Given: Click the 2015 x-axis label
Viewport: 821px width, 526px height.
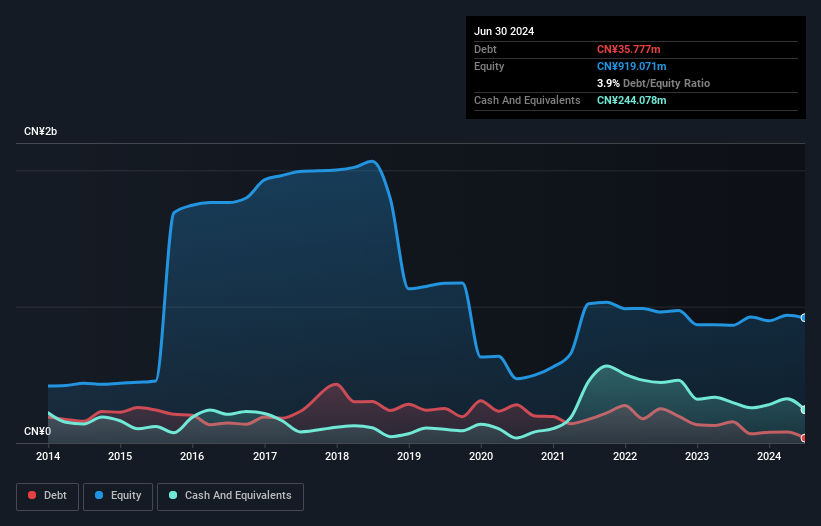Looking at the screenshot, I should click(x=120, y=456).
